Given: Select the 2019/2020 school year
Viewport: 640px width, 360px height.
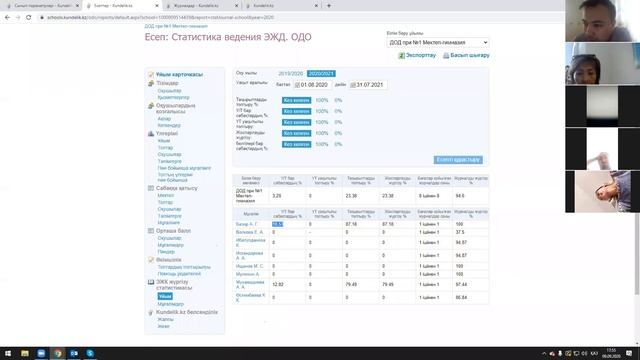Looking at the screenshot, I should [x=291, y=74].
